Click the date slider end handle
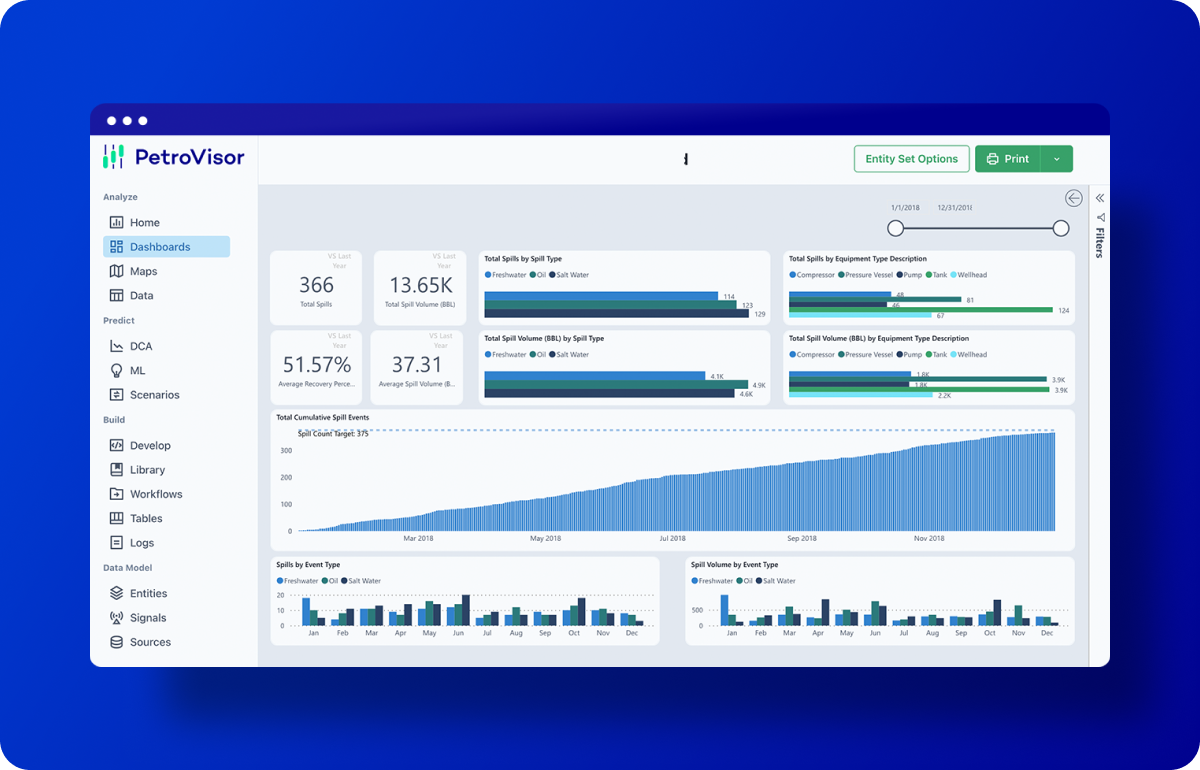The width and height of the screenshot is (1200, 770). 1061,229
